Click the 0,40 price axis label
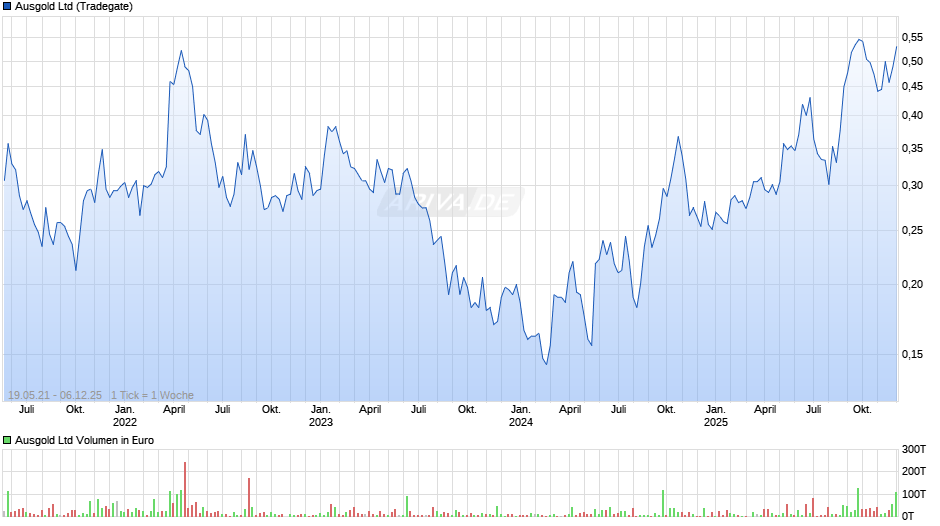Viewport: 940px width, 526px height. (x=912, y=115)
